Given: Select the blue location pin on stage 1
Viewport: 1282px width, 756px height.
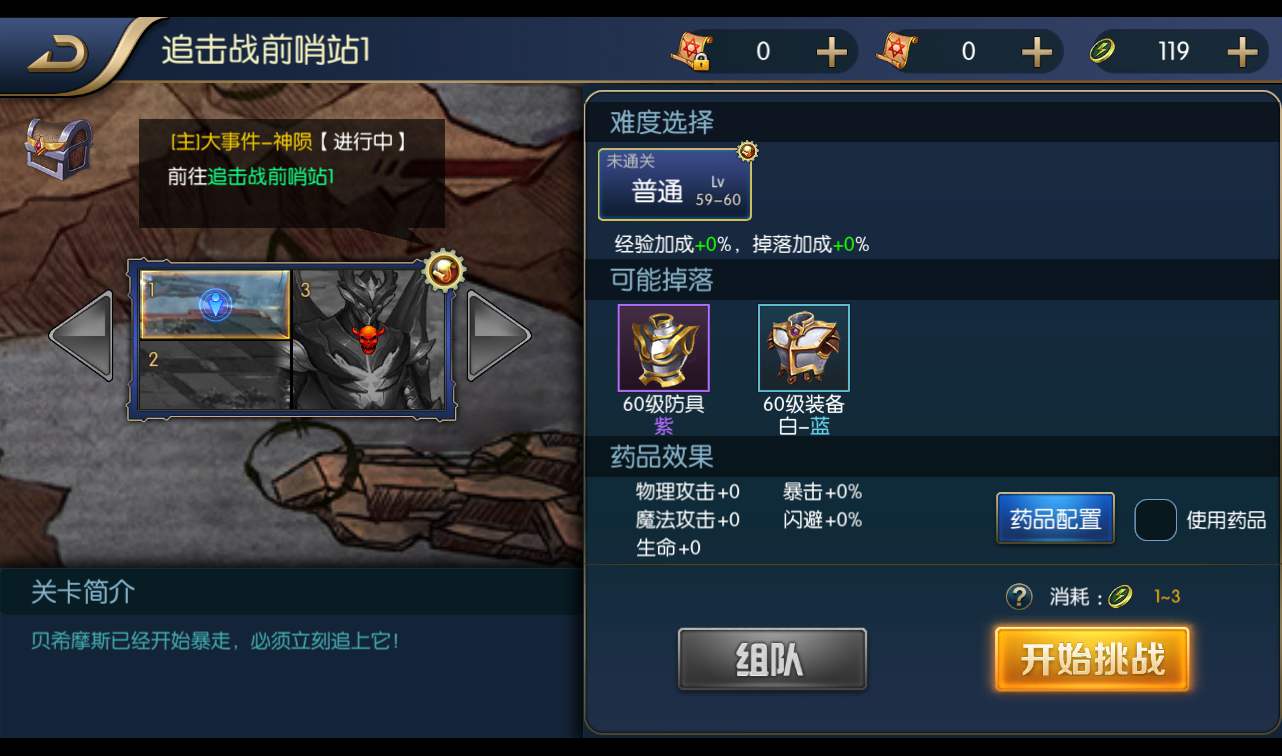Looking at the screenshot, I should pos(215,305).
